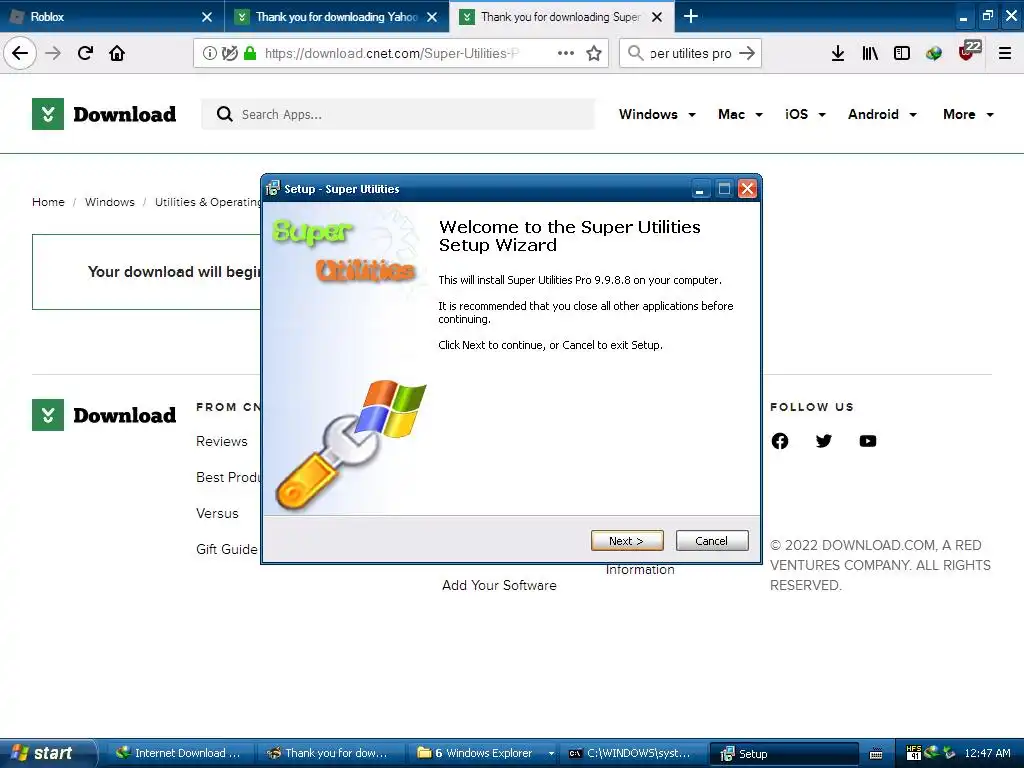Open the downloads arrow in toolbar
This screenshot has width=1024, height=768.
838,54
